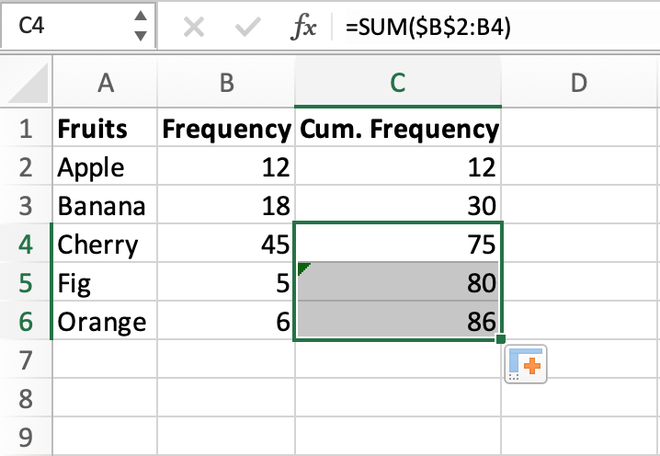Click the Cum. Frequency header cell
660x456 pixels.
pyautogui.click(x=398, y=128)
